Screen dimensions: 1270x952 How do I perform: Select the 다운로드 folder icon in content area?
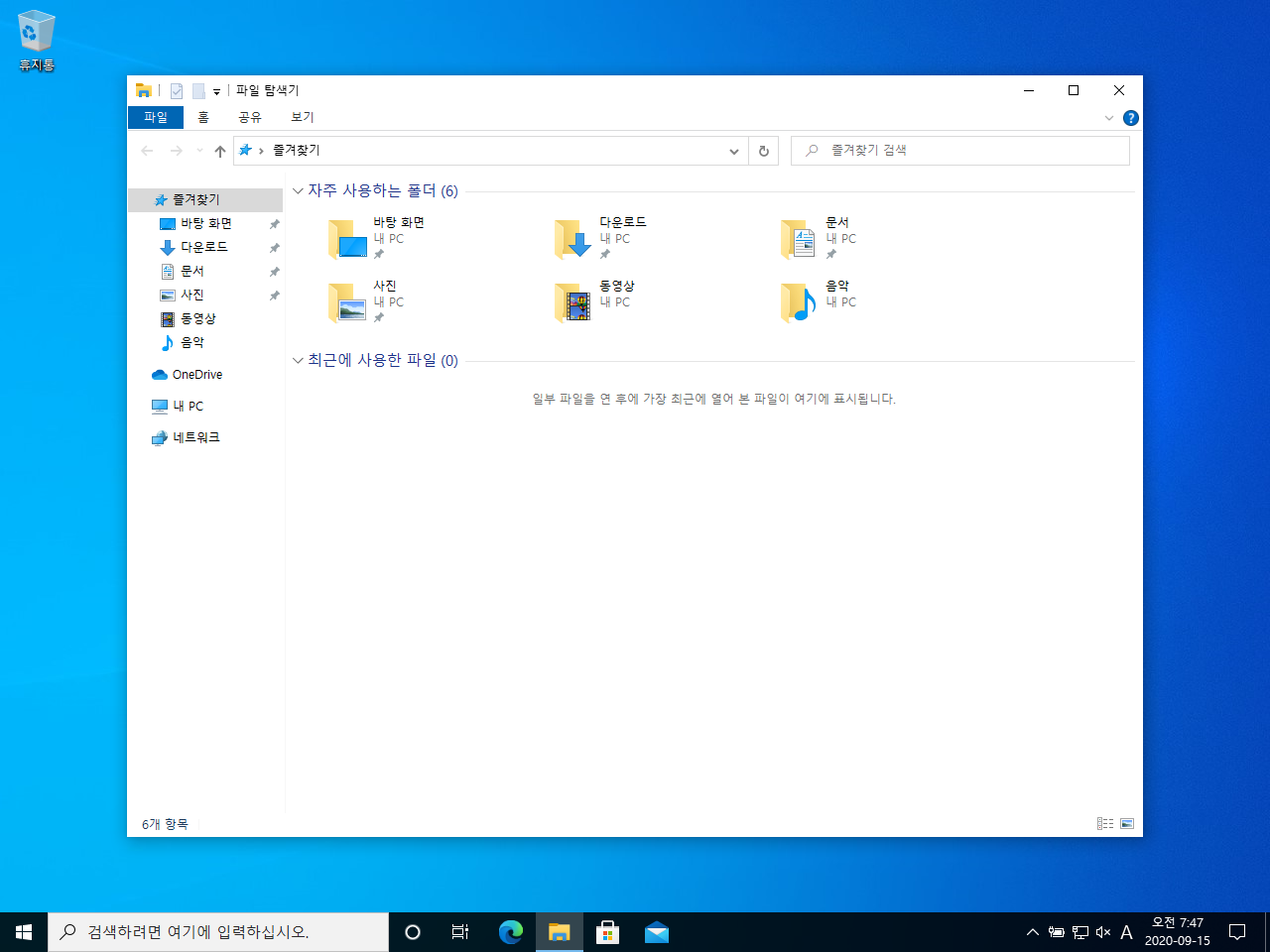click(573, 239)
